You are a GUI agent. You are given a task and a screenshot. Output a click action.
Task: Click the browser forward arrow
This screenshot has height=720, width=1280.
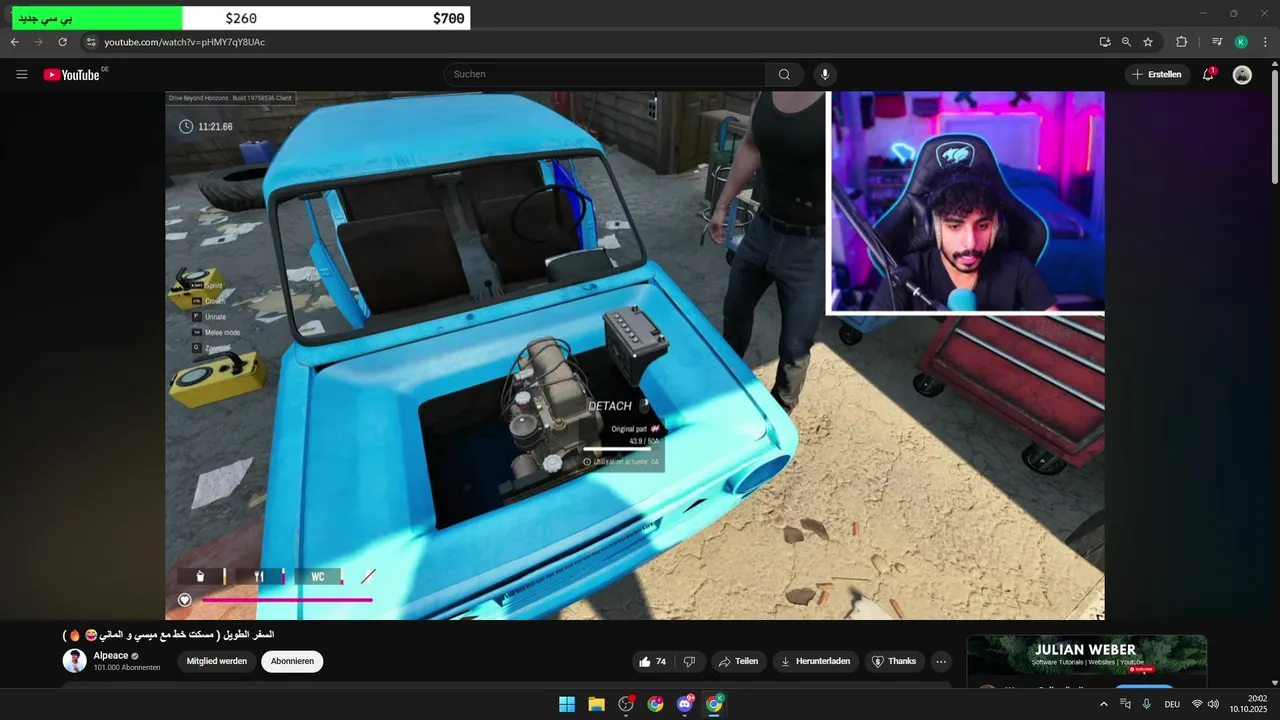click(x=38, y=42)
